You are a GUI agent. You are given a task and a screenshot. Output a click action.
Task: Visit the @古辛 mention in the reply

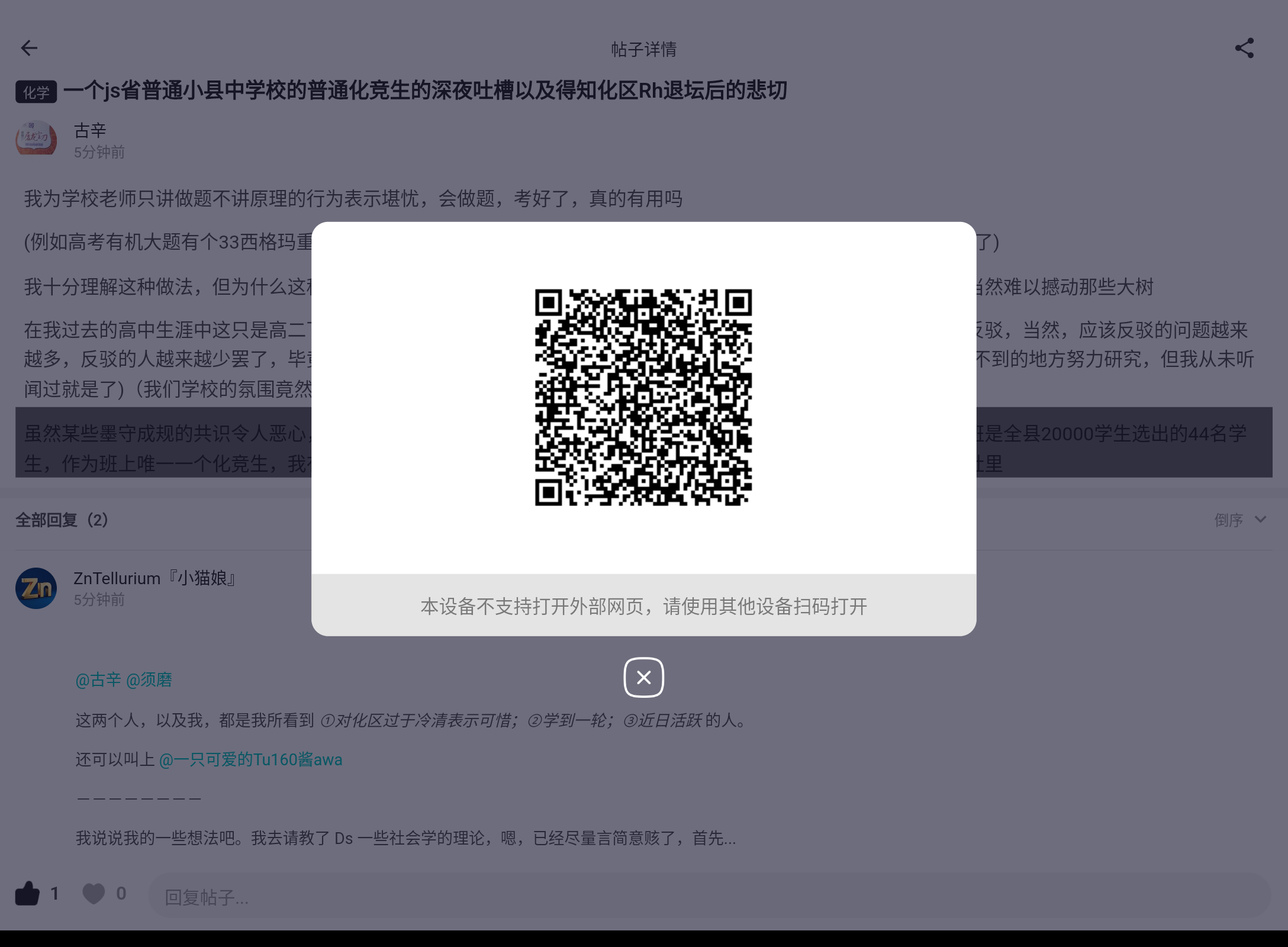(98, 679)
